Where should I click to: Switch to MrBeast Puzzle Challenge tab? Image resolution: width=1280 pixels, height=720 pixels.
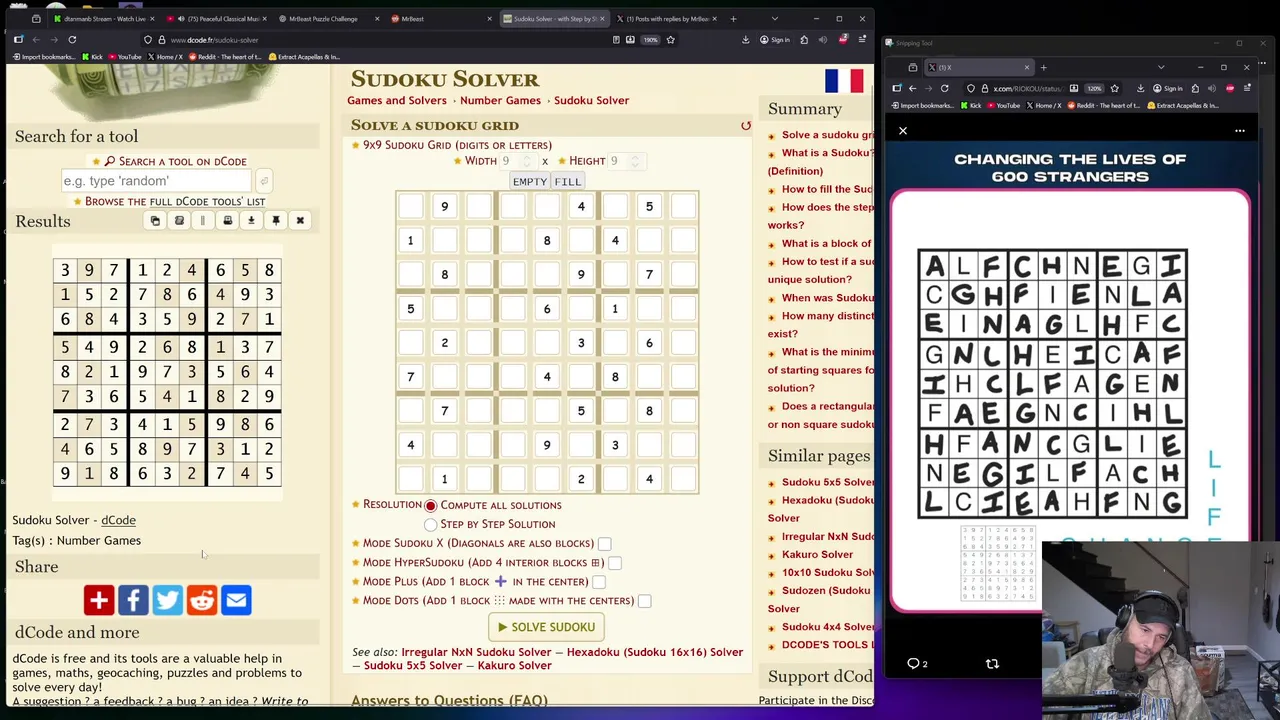[327, 19]
